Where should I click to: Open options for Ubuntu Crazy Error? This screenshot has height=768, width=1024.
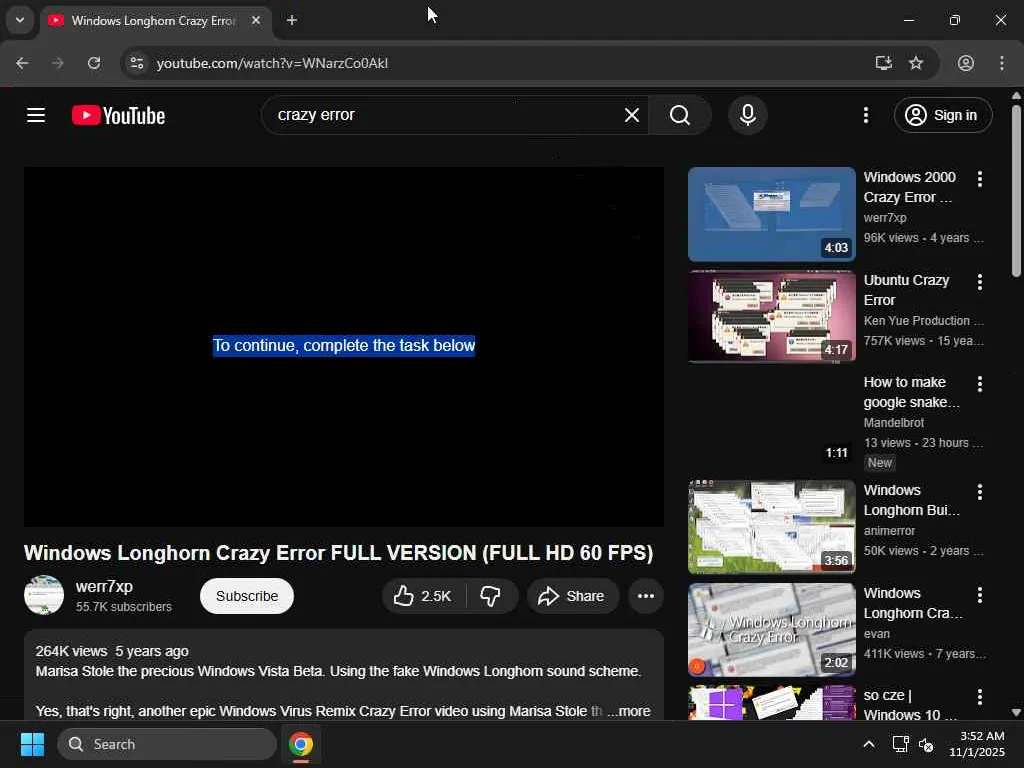coord(980,282)
